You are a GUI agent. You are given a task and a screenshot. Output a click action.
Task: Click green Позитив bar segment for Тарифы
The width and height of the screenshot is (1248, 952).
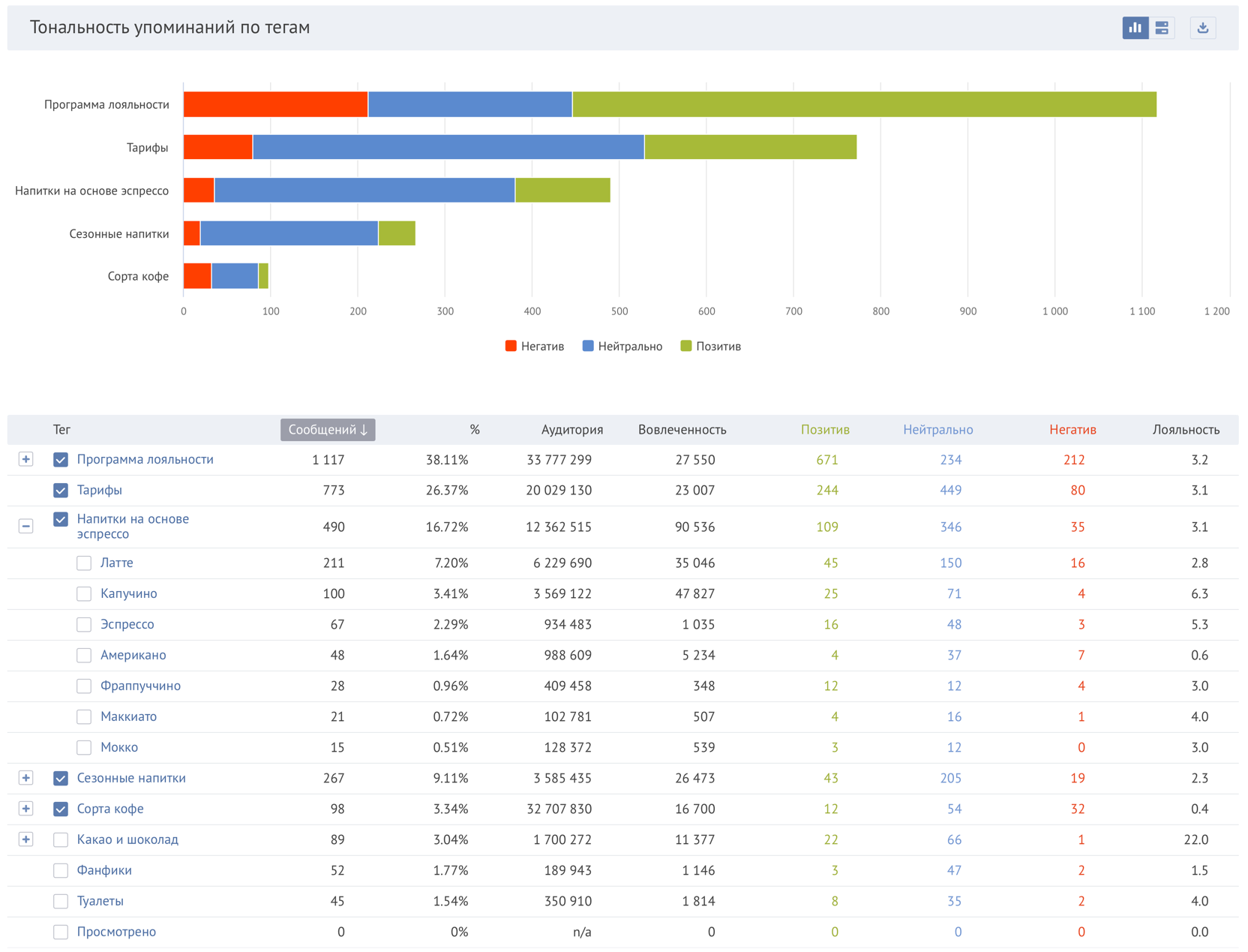coord(750,148)
